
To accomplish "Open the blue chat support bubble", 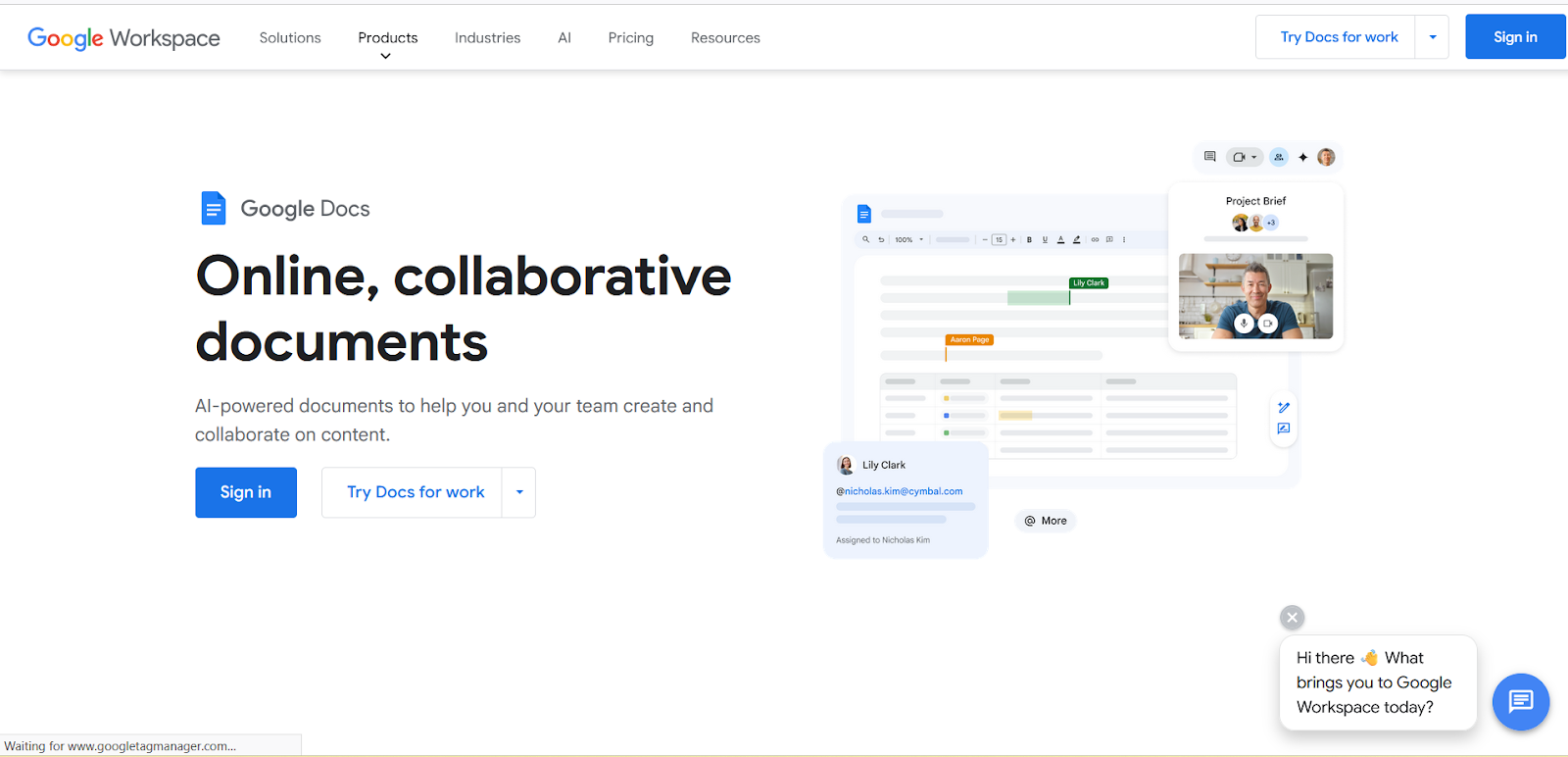I will [1521, 701].
